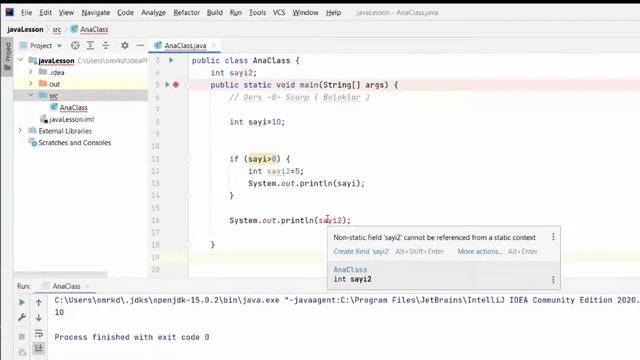Click More actions link in tooltip
Image resolution: width=640 pixels, height=360 pixels.
pos(480,251)
